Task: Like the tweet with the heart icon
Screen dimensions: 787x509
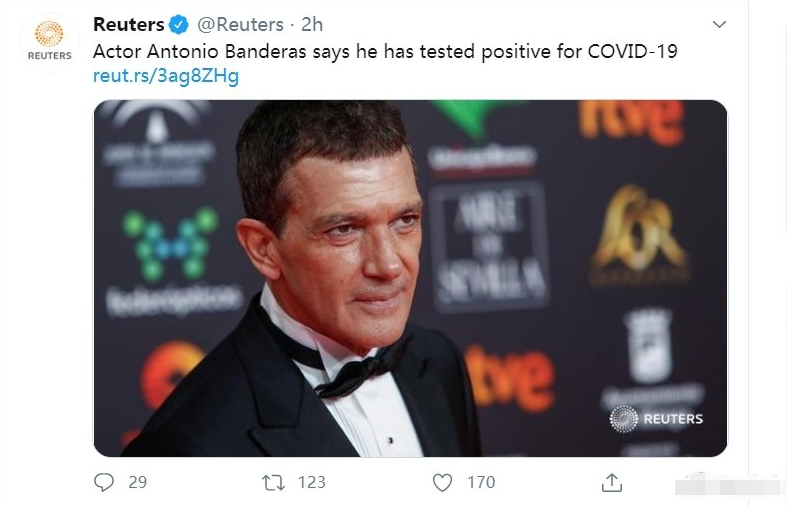Action: pos(442,482)
